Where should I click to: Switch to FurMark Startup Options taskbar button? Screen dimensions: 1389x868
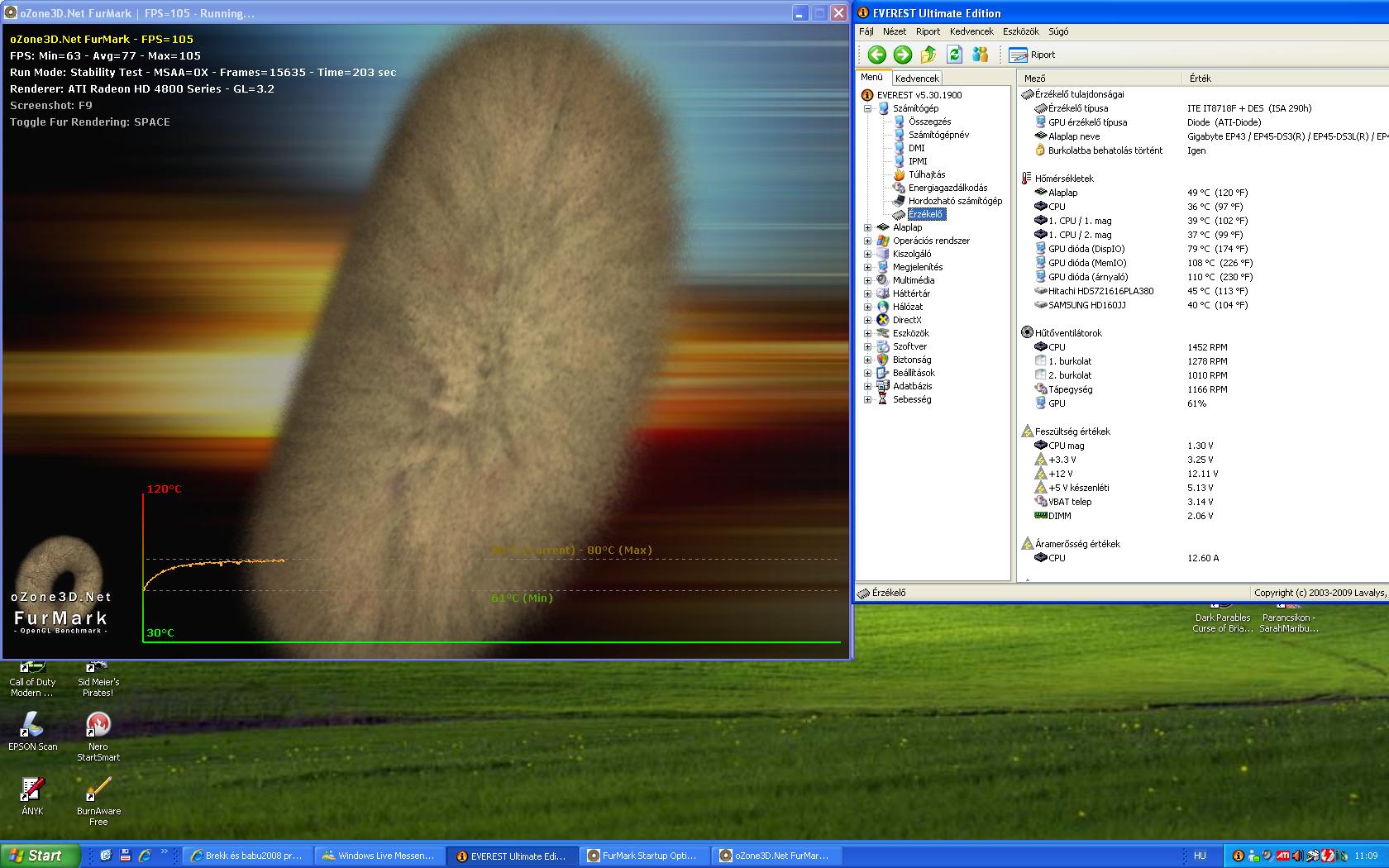click(x=644, y=856)
